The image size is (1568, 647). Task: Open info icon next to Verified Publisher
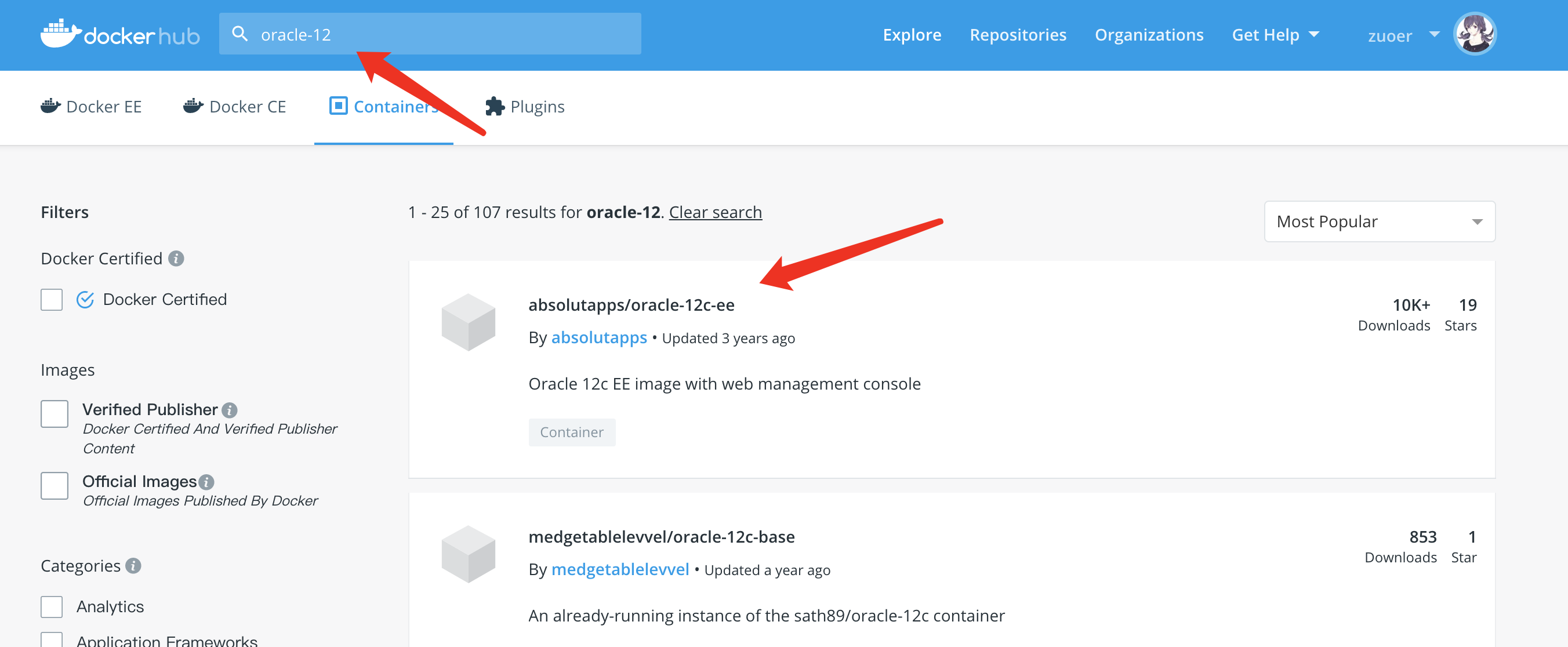tap(230, 410)
